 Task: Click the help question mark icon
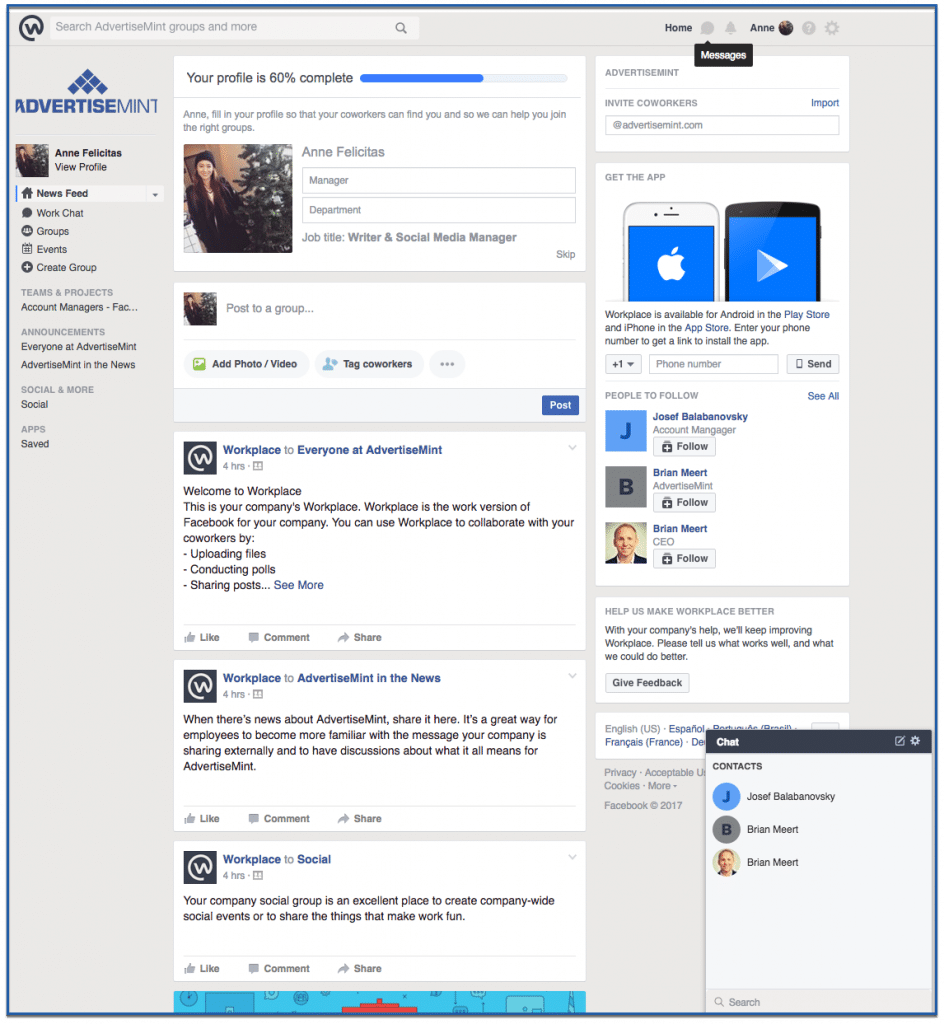click(x=809, y=28)
